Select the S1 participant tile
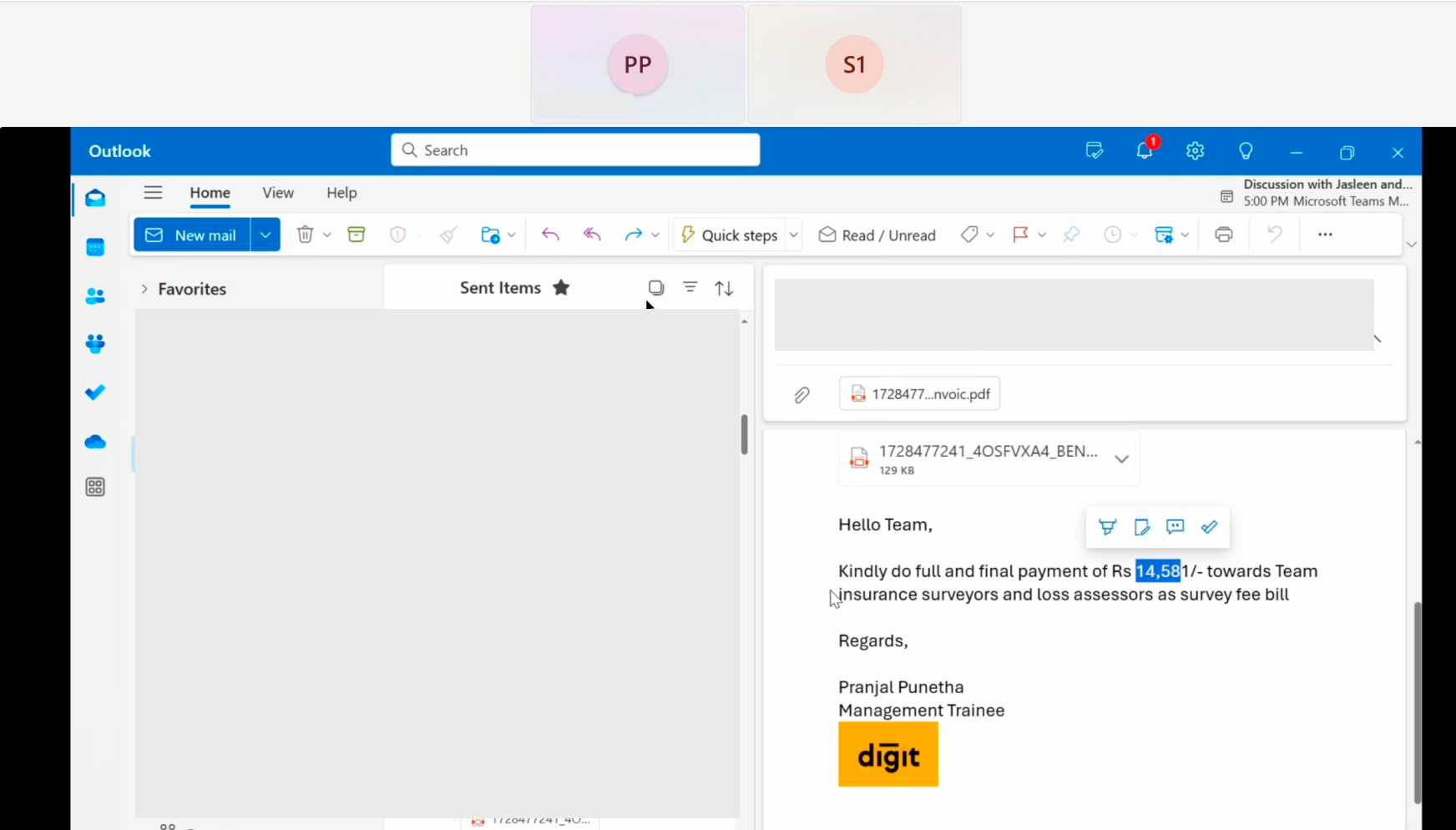The height and width of the screenshot is (830, 1456). click(854, 64)
